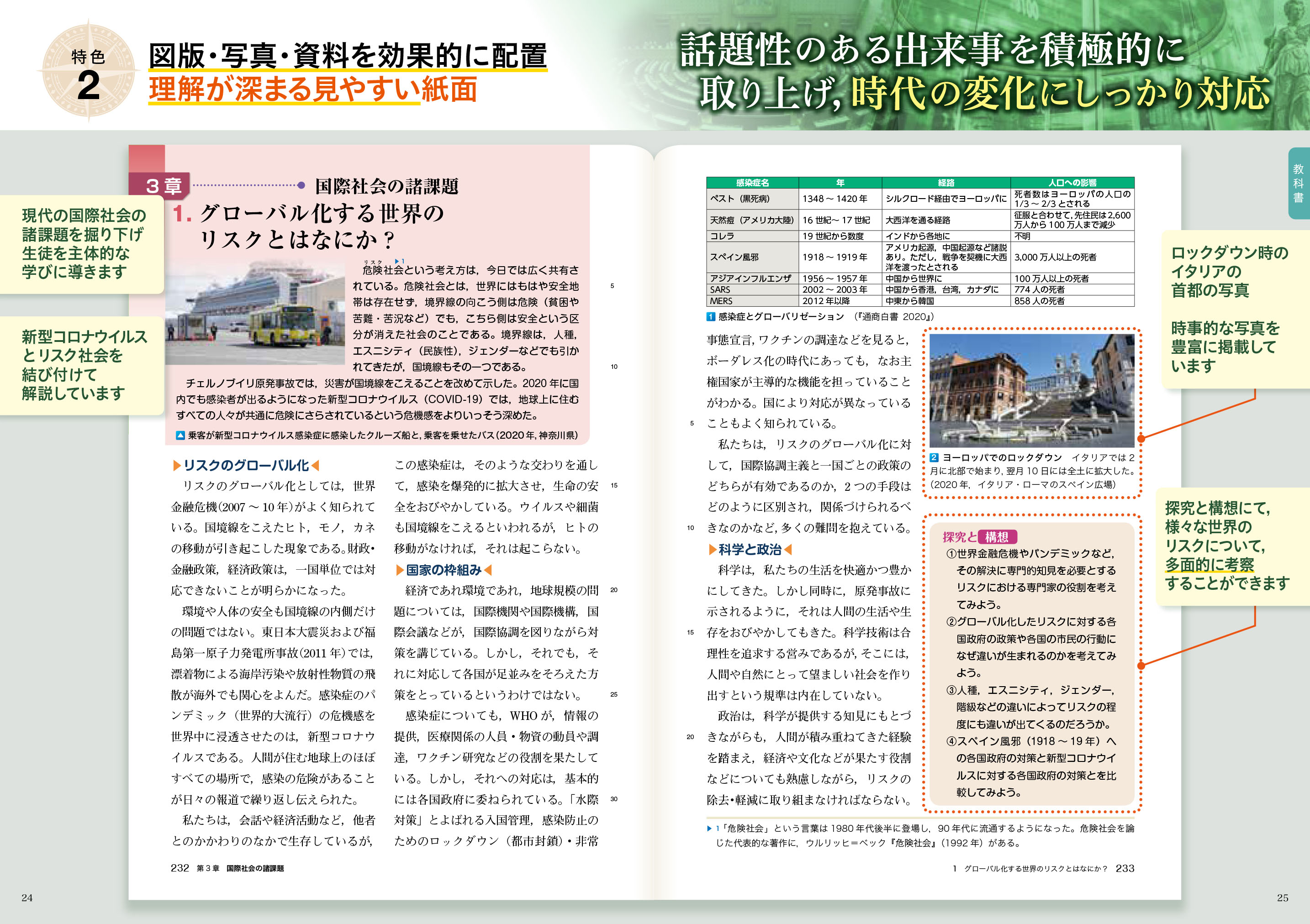Image resolution: width=1310 pixels, height=924 pixels.
Task: Click the callout ロックダウン時のイタリアの首都の写真
Action: pos(1236,309)
